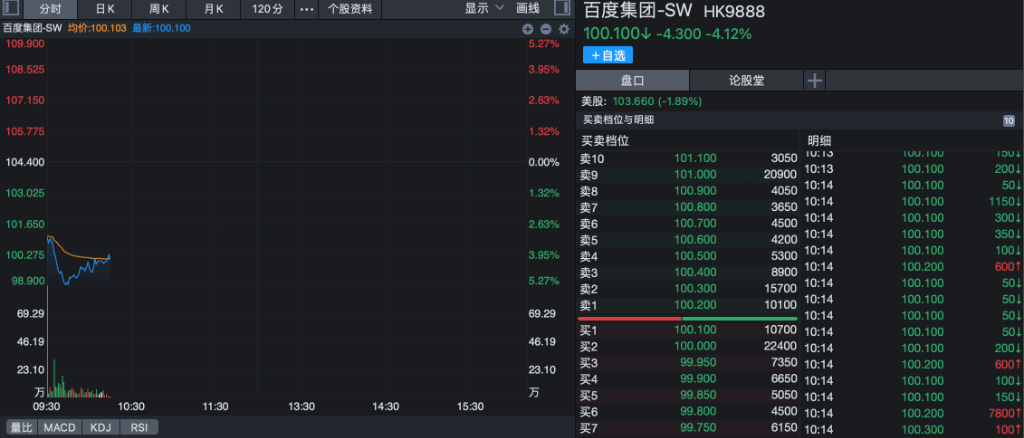The height and width of the screenshot is (438, 1024).
Task: Select the 买3 row at 99.950
Action: (x=688, y=362)
